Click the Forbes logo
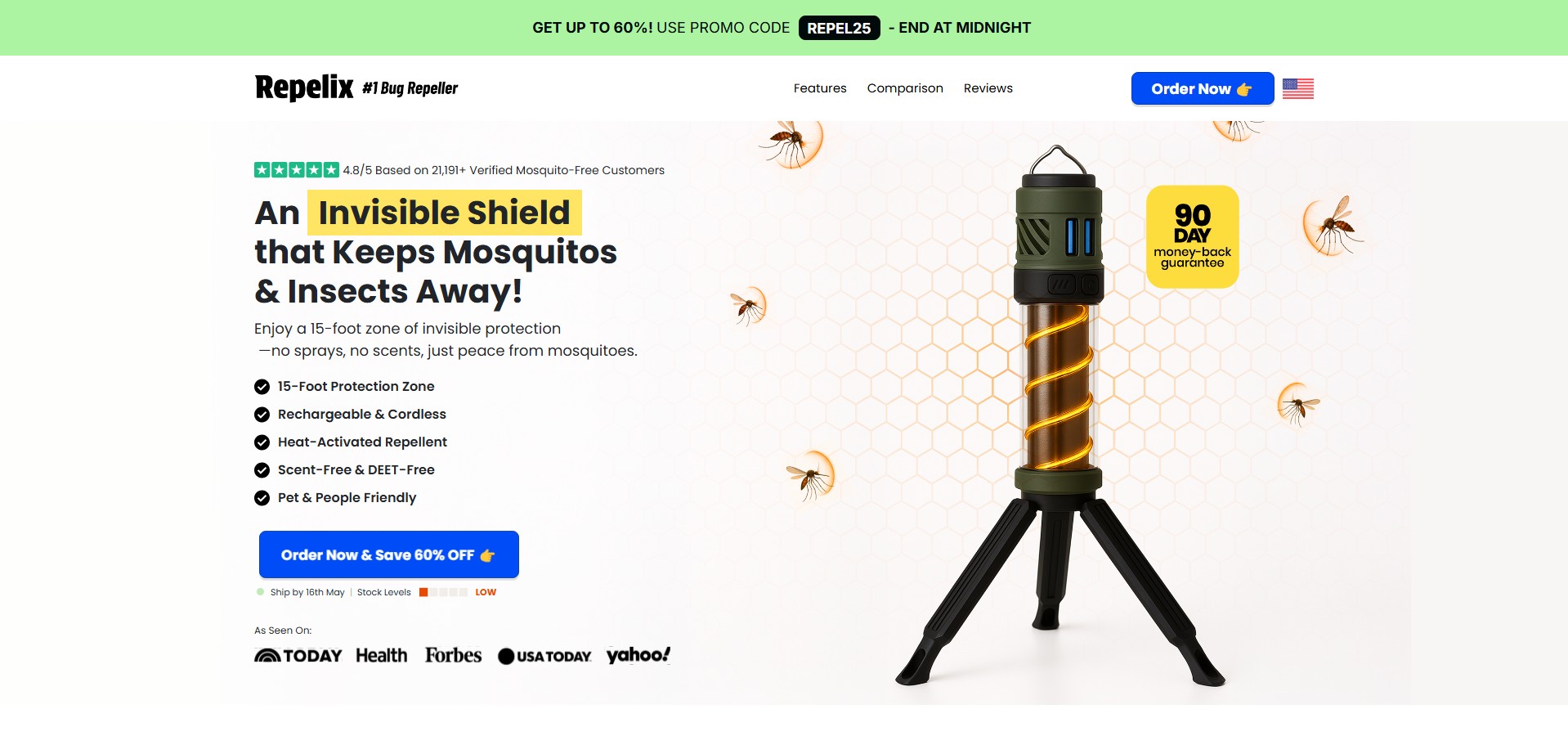The height and width of the screenshot is (745, 1568). pyautogui.click(x=454, y=656)
